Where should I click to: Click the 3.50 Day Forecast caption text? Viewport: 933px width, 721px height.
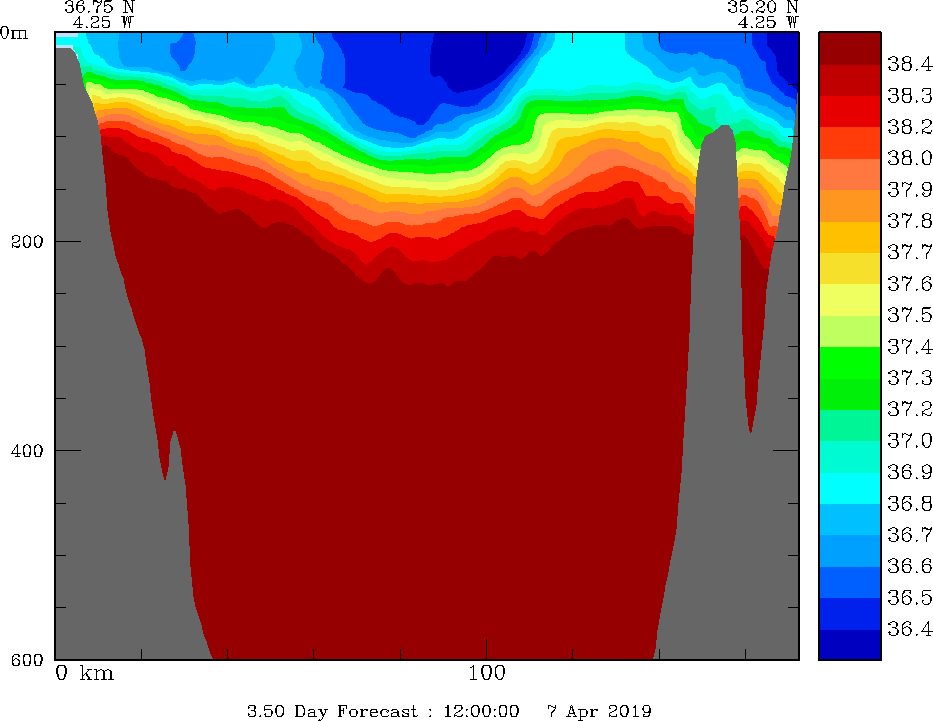pos(332,711)
